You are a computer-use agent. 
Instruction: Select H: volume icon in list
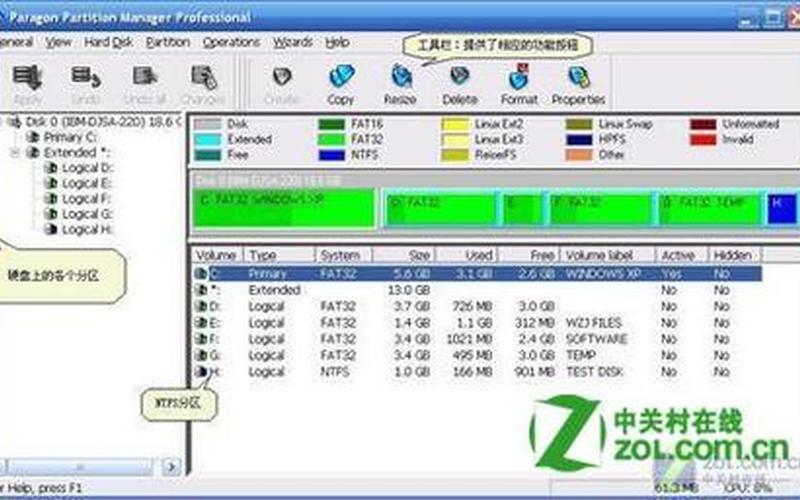[x=201, y=372]
